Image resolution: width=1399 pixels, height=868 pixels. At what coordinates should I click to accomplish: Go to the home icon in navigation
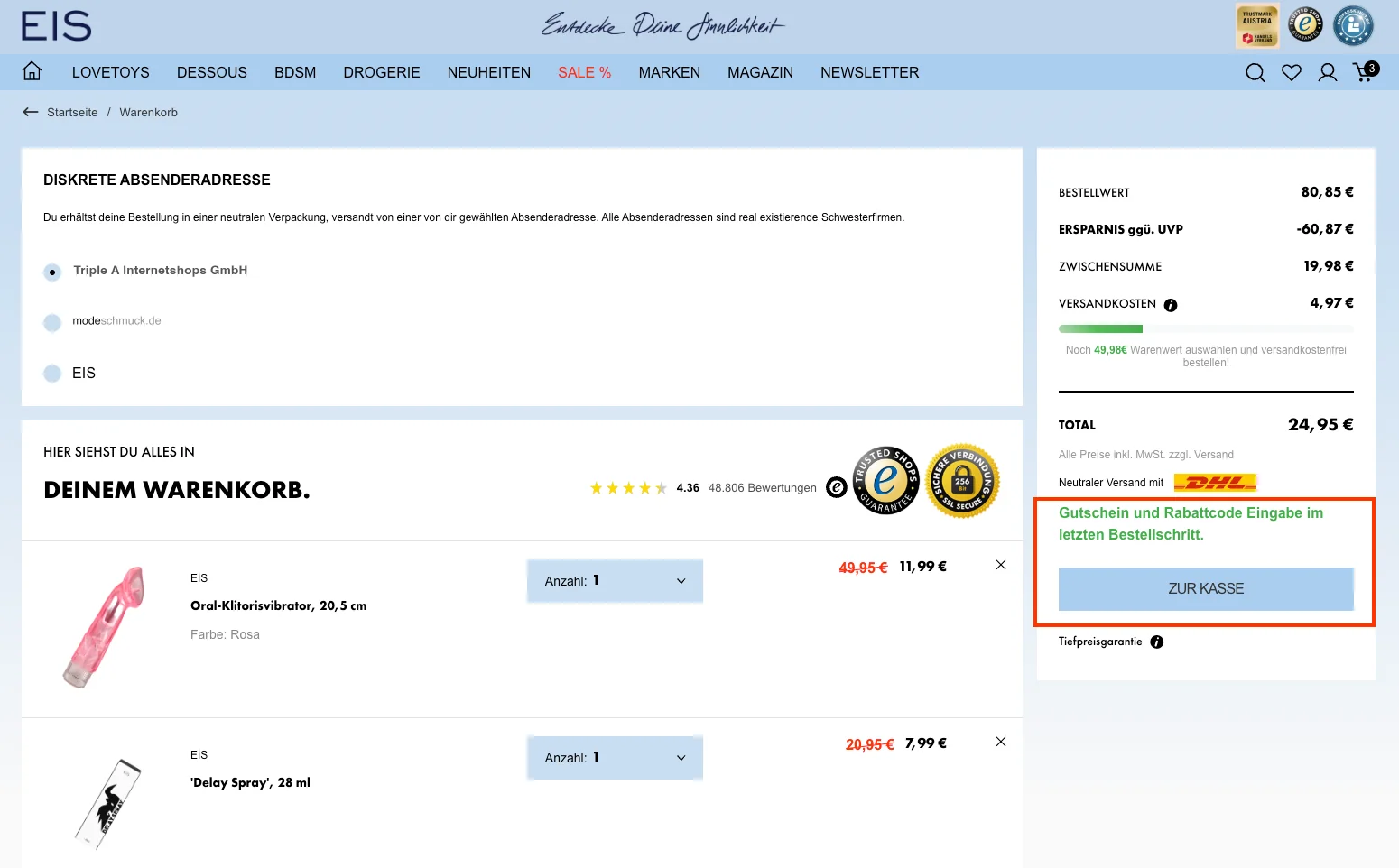[x=32, y=71]
